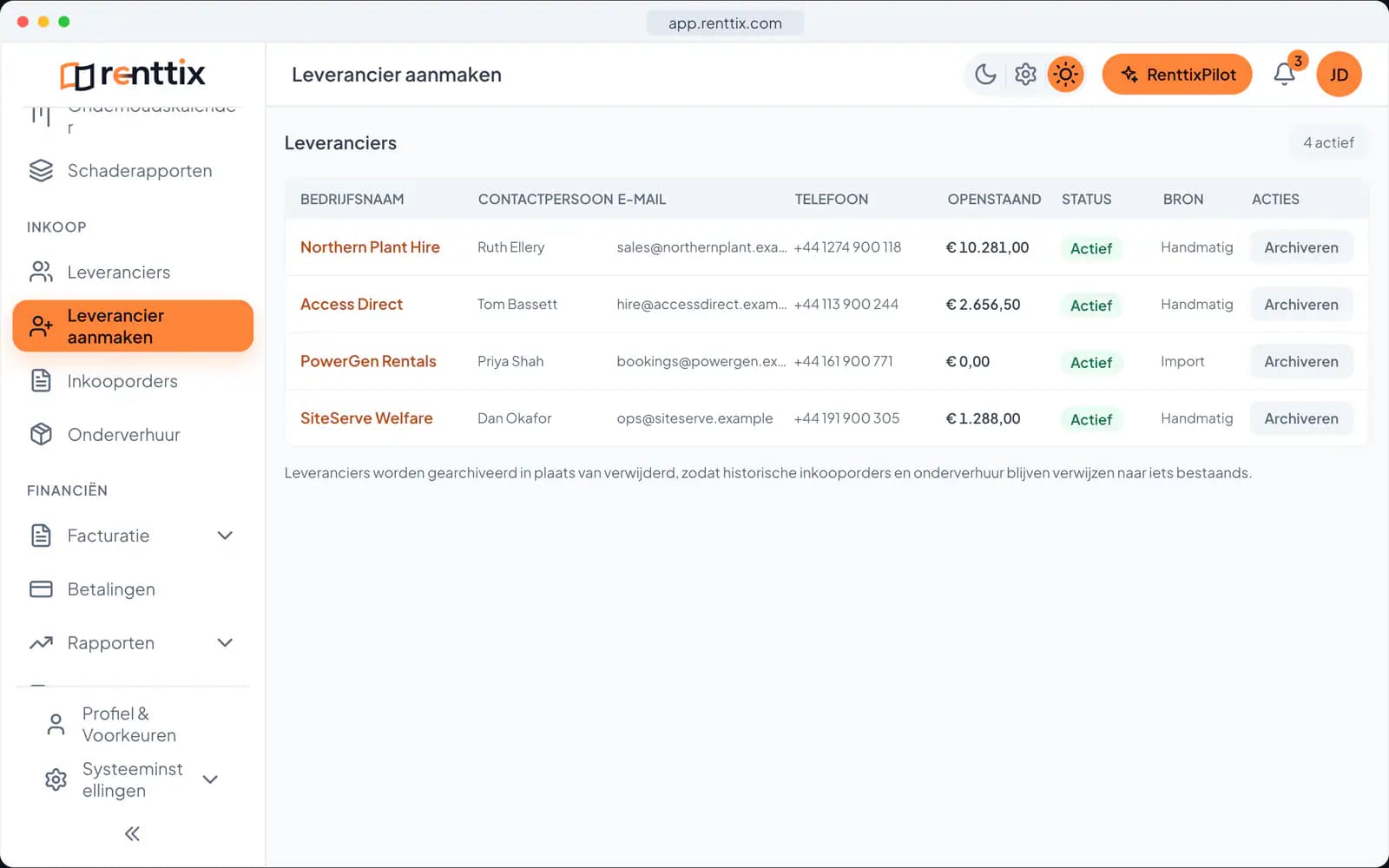
Task: Open SiteServe Welfare supplier
Action: point(366,418)
